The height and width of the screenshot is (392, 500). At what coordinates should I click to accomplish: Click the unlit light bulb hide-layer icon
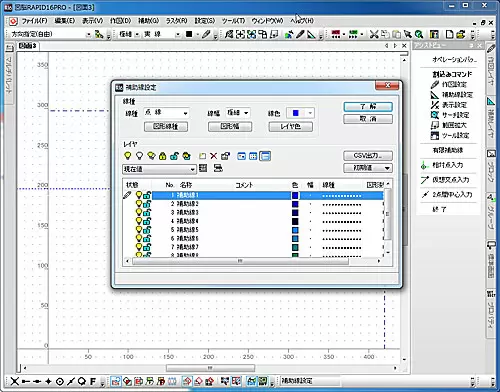[139, 156]
